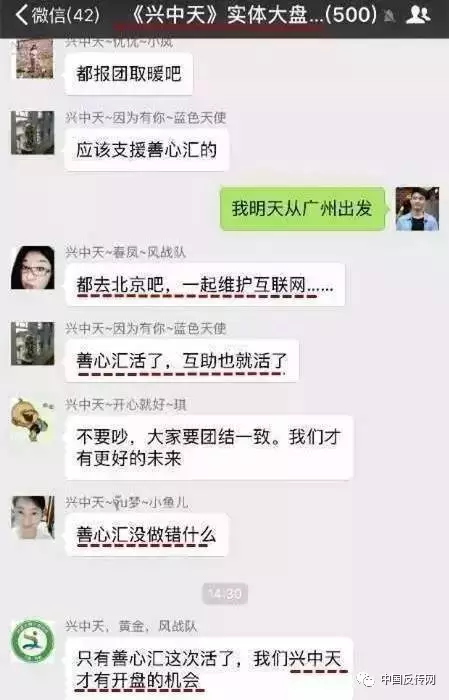Tap 蓝色天使 avatar beside 善心汇活了 message
Image resolution: width=449 pixels, height=700 pixels.
(x=33, y=343)
